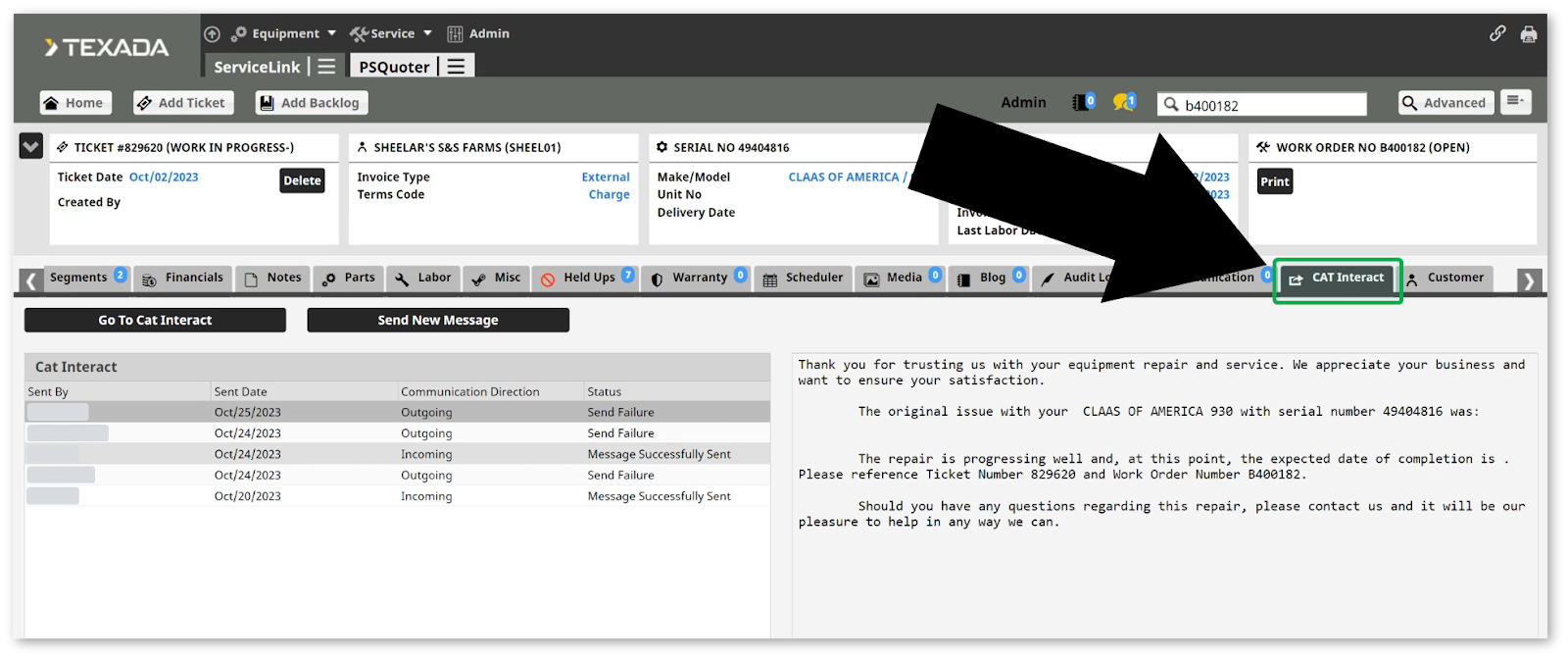Open the Financials tab

[x=183, y=279]
